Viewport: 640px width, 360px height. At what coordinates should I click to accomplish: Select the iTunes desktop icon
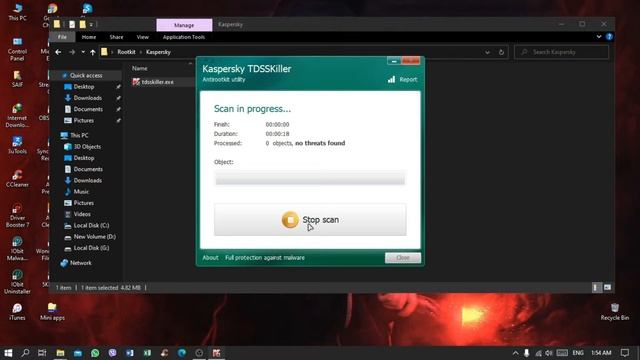(x=17, y=311)
